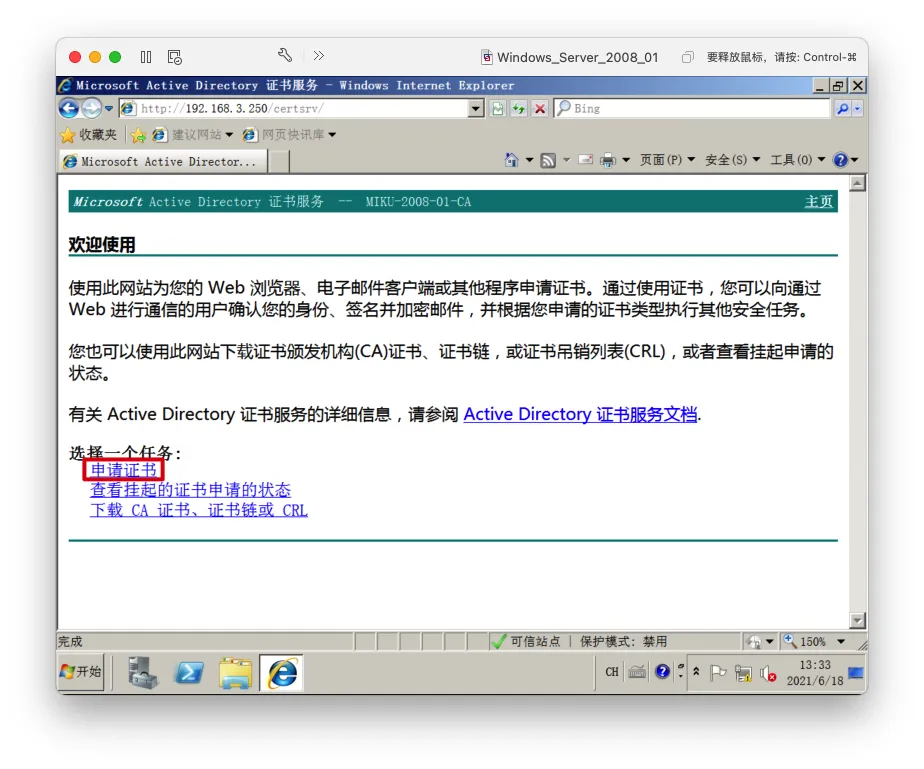Click the zoom magnifier icon in the status bar

(790, 641)
